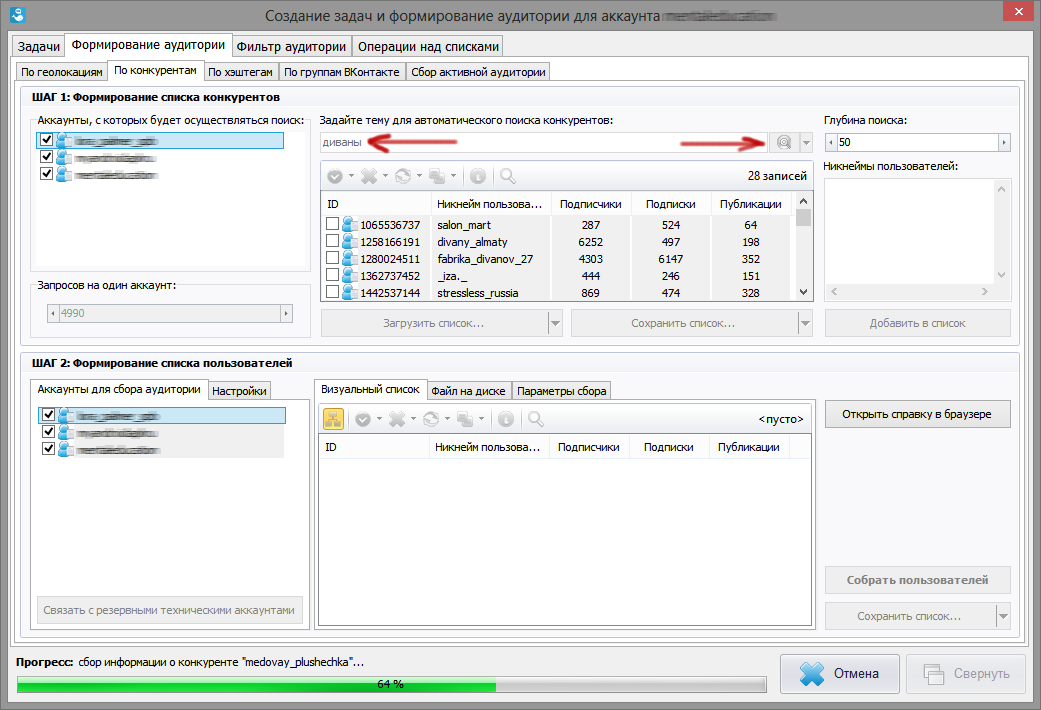
Task: Click the info icon in visual list toolbar
Action: pyautogui.click(x=506, y=419)
